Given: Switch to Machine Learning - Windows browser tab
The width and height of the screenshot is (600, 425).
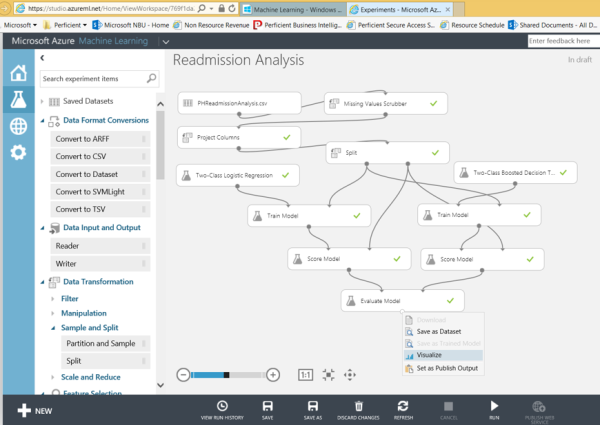Looking at the screenshot, I should 293,9.
